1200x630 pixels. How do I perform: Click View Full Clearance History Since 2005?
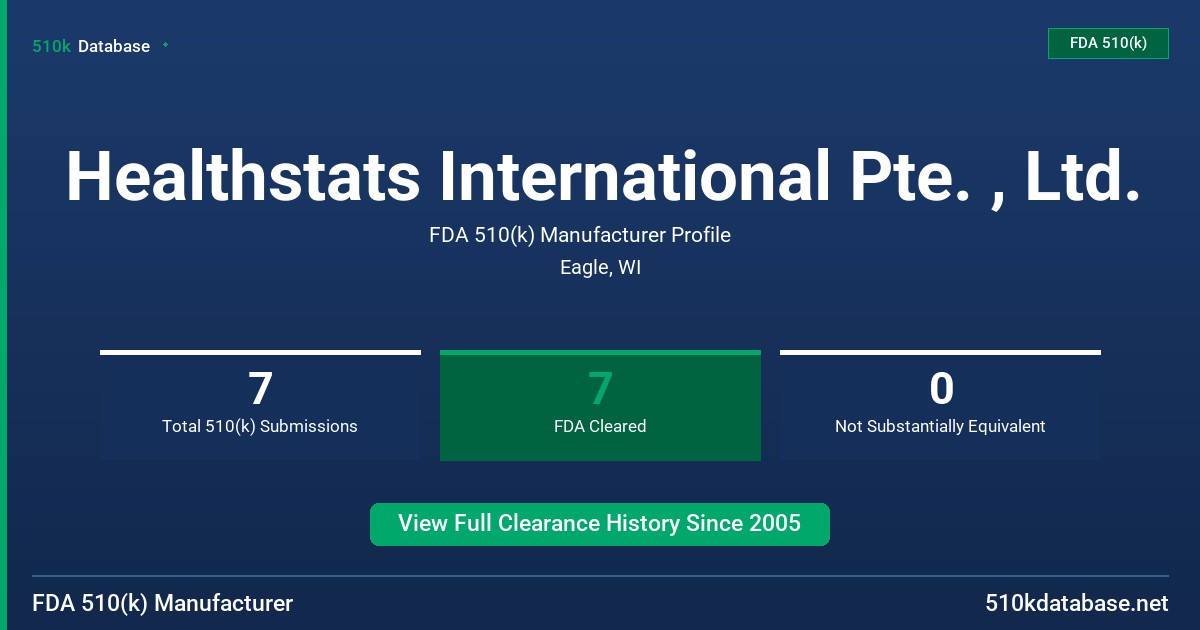[600, 524]
